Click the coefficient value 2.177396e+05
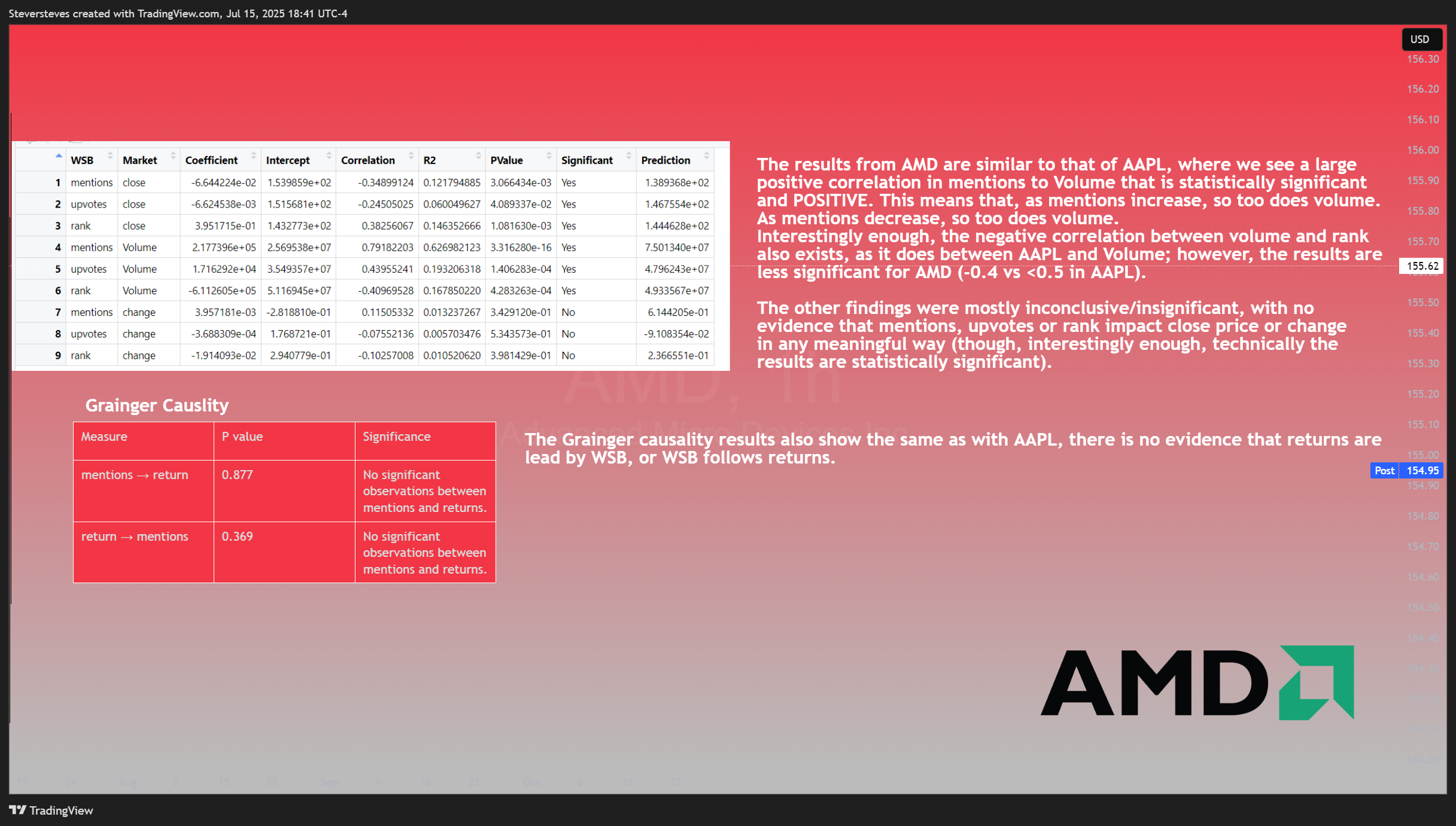 pos(224,248)
